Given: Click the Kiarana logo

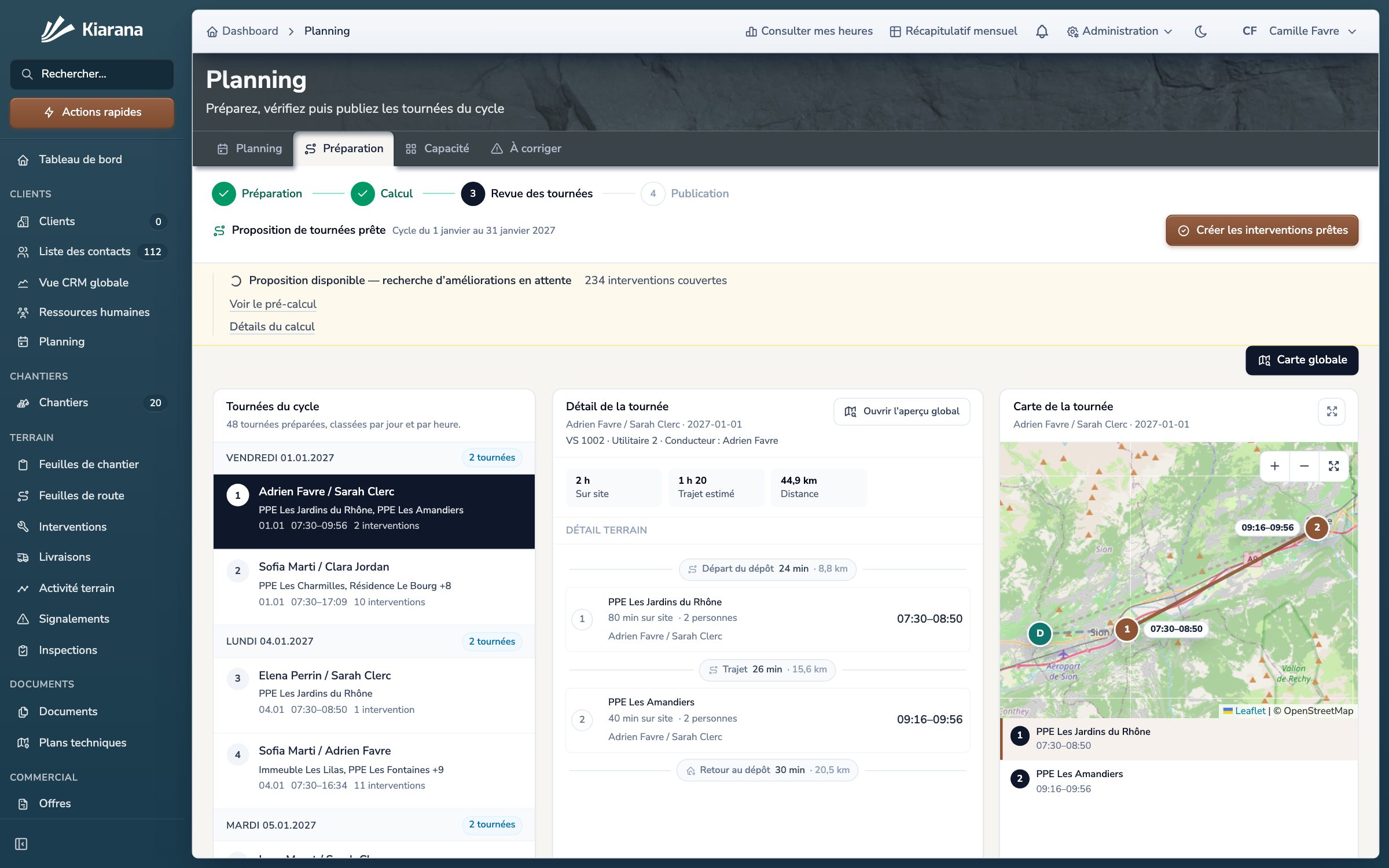Looking at the screenshot, I should tap(91, 29).
